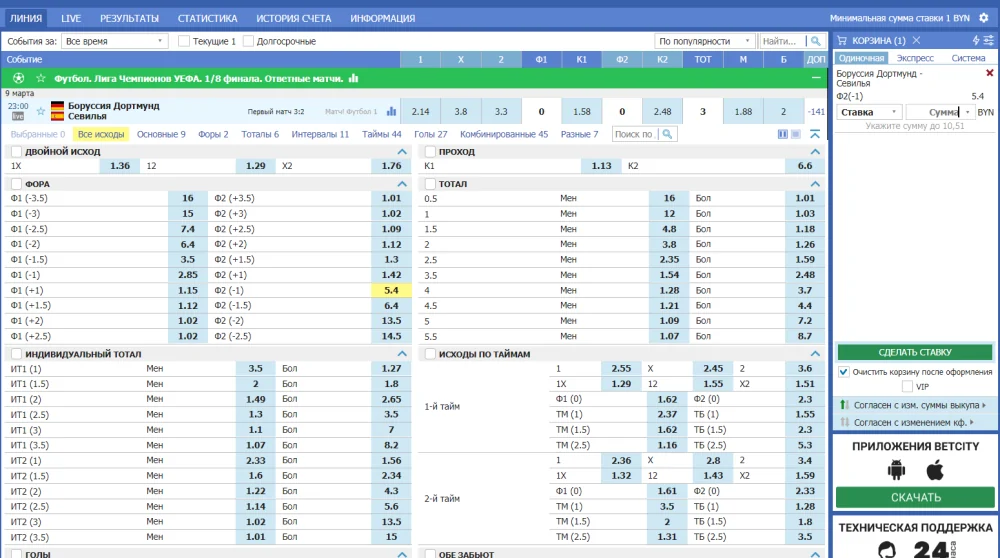Collapse the ФОРА section chevron
1000x558 pixels.
402,184
